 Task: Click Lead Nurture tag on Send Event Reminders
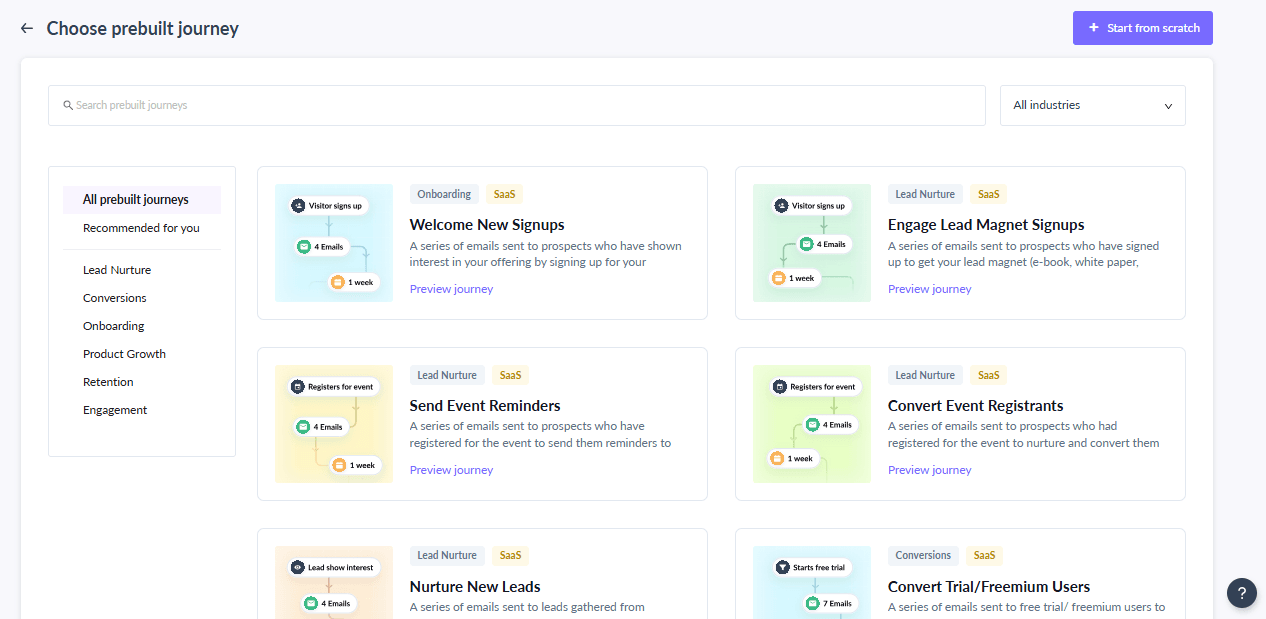(x=447, y=375)
